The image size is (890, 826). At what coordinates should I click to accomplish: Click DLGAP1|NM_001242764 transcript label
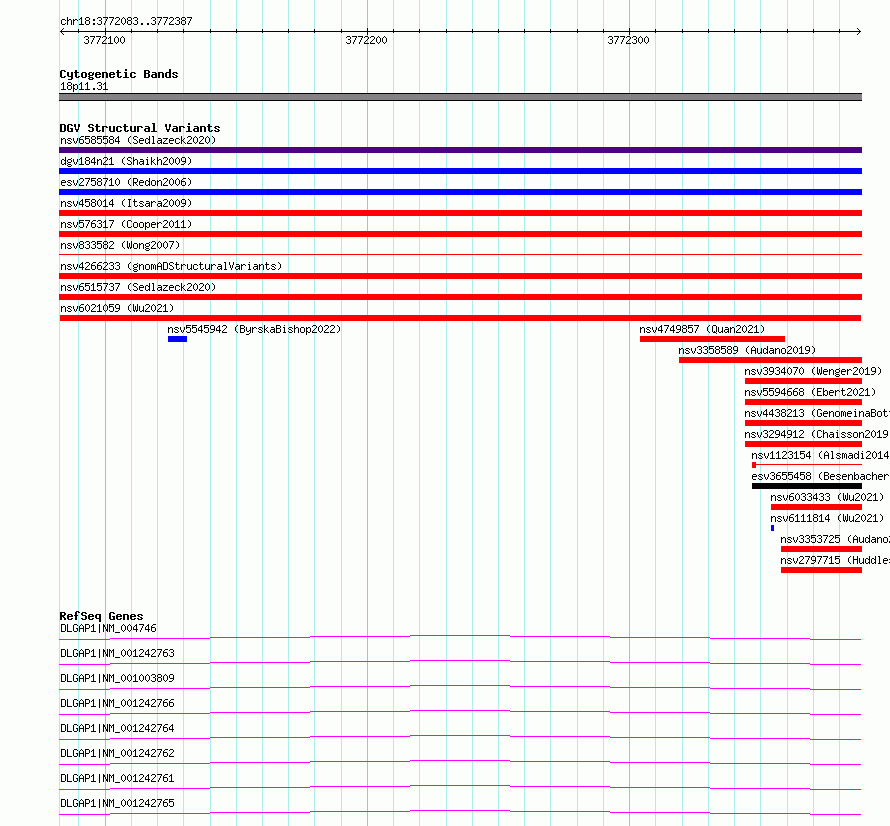point(117,728)
